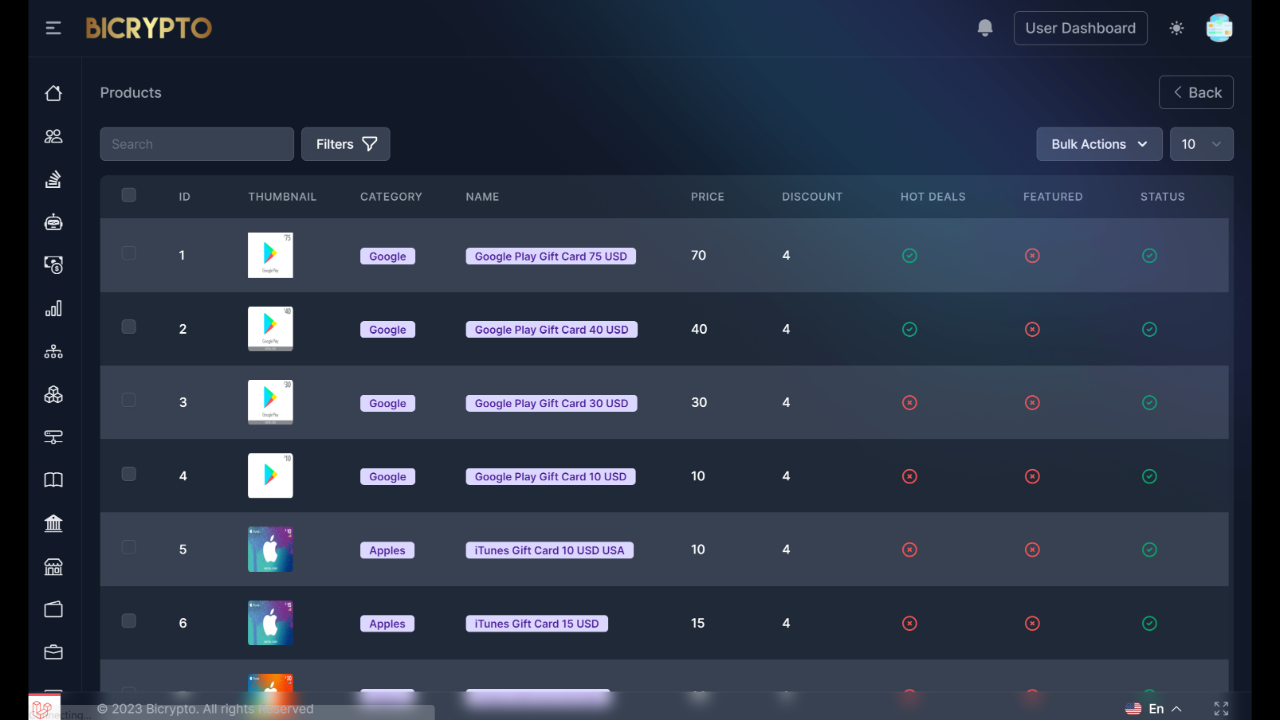Check the row for product ID 6

(x=129, y=621)
